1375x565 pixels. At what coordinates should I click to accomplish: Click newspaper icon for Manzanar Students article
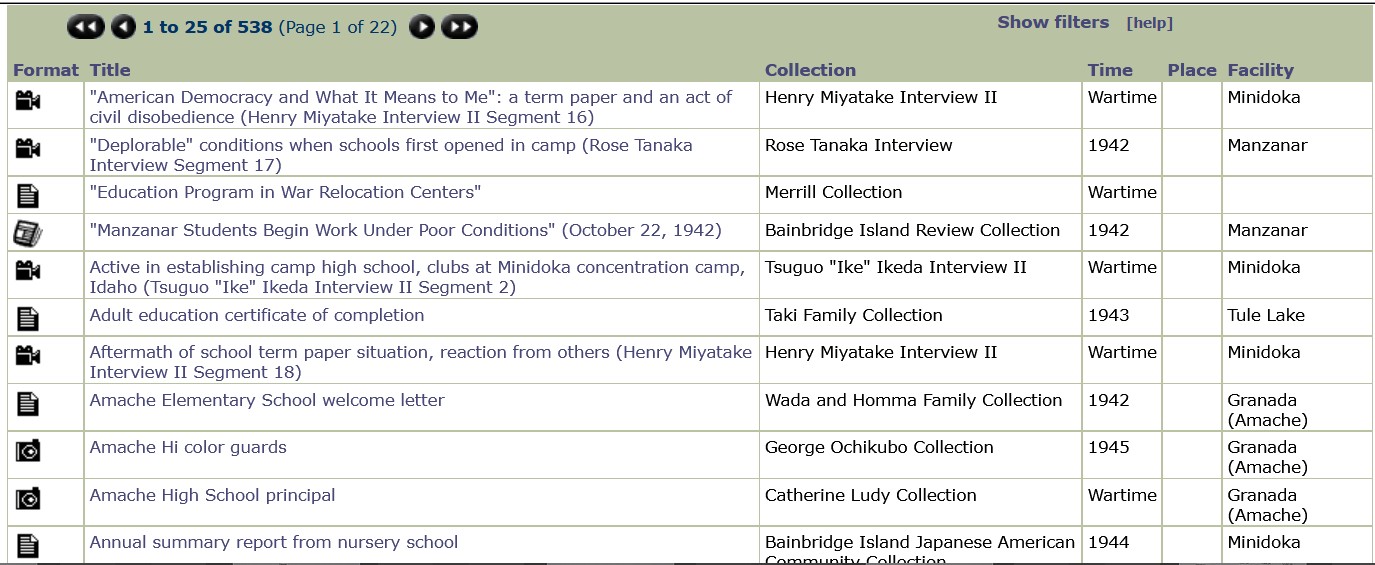point(28,233)
